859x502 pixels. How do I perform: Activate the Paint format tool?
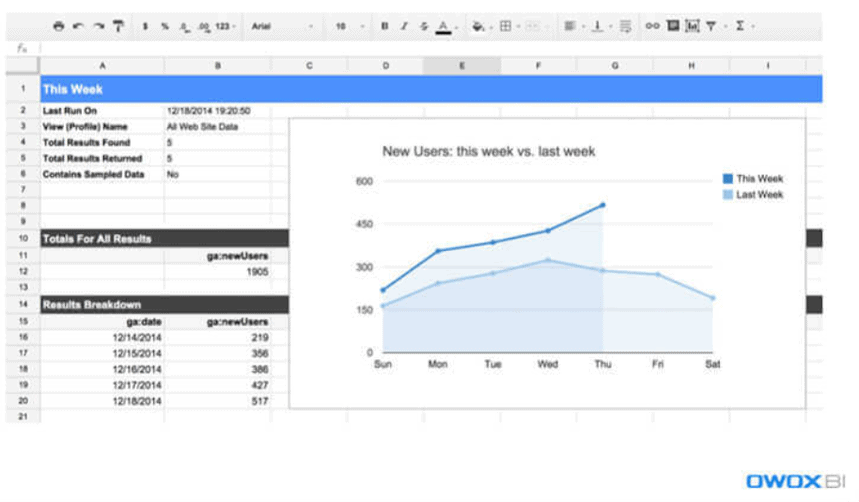coord(118,26)
